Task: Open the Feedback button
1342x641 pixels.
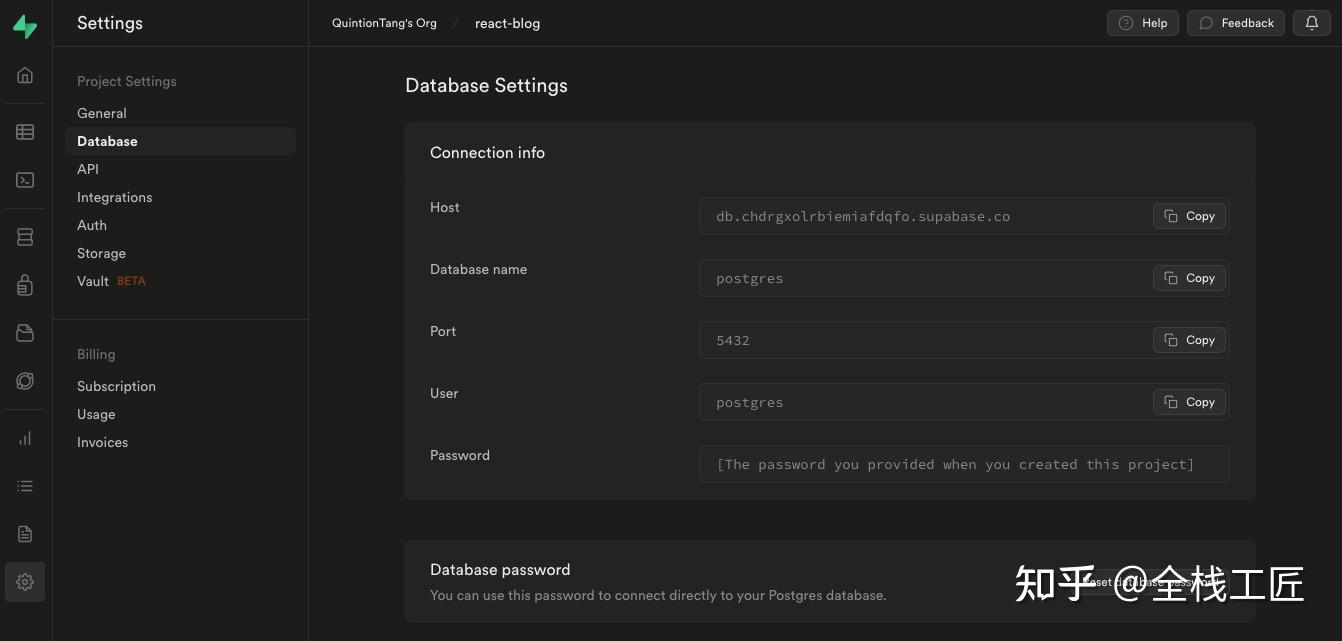Action: [1236, 23]
